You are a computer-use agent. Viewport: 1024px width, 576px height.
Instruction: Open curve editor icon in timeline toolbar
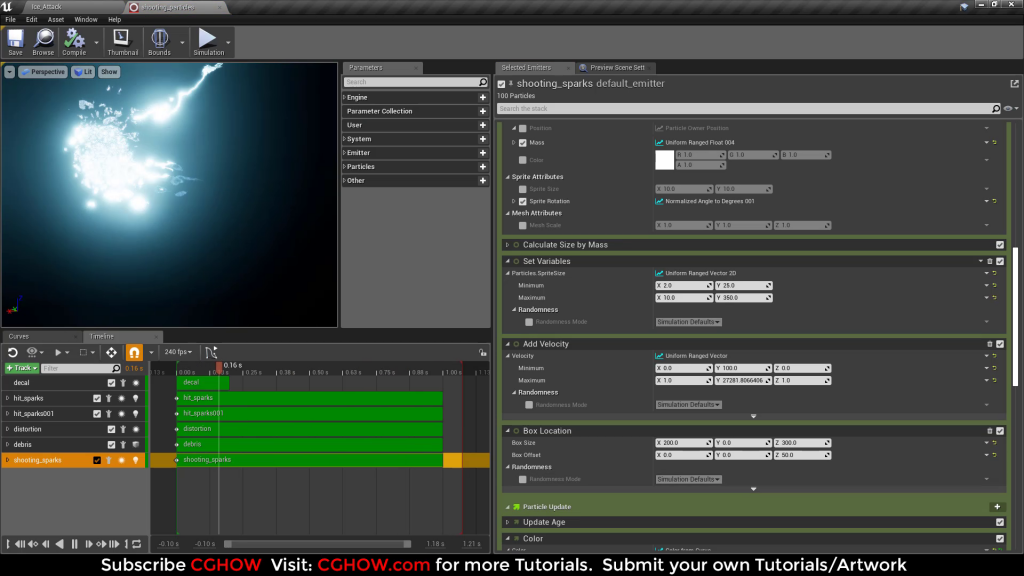[x=211, y=353]
